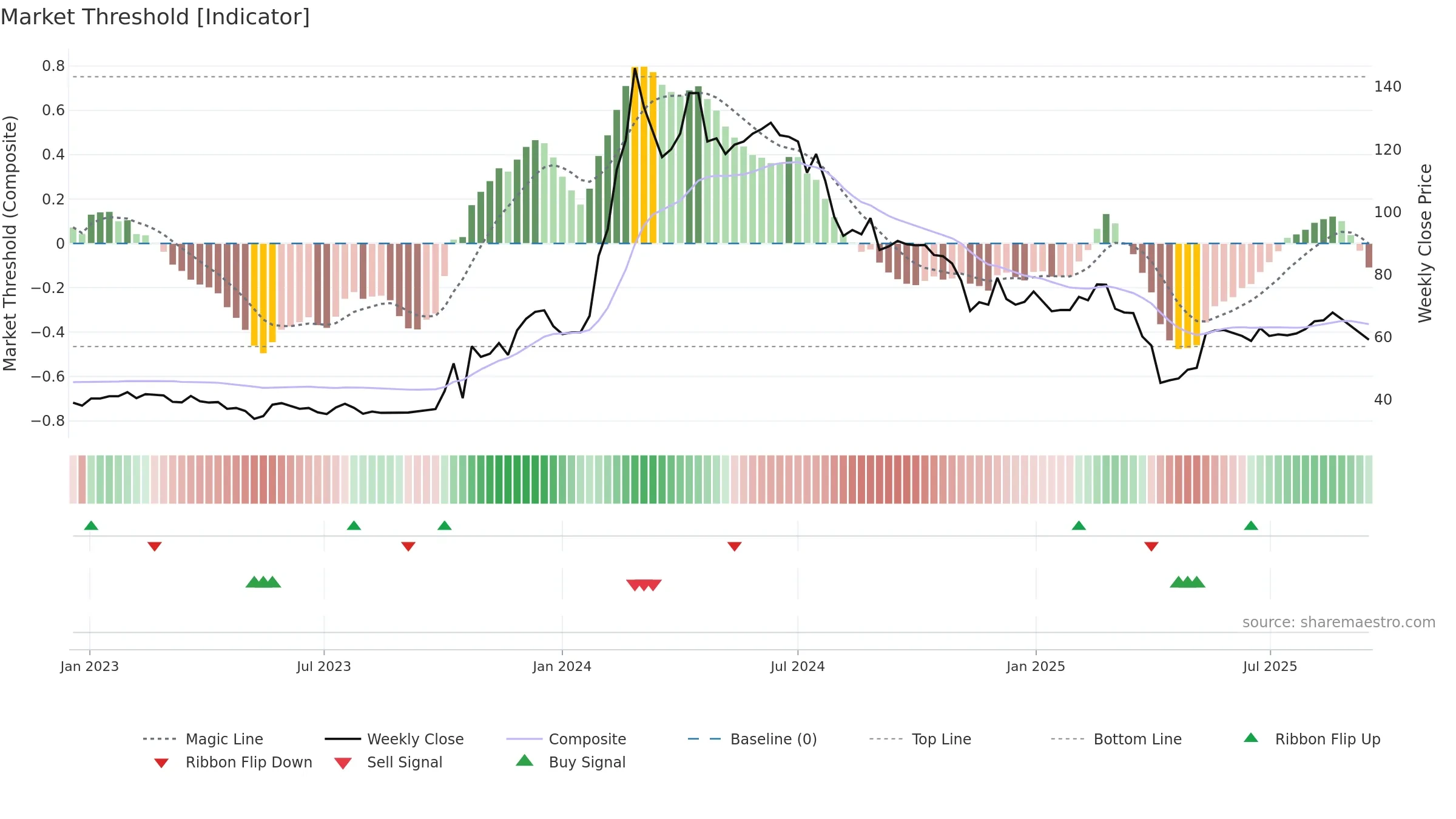The height and width of the screenshot is (819, 1456).
Task: Toggle the Bottom Line legend entry
Action: (x=1116, y=739)
